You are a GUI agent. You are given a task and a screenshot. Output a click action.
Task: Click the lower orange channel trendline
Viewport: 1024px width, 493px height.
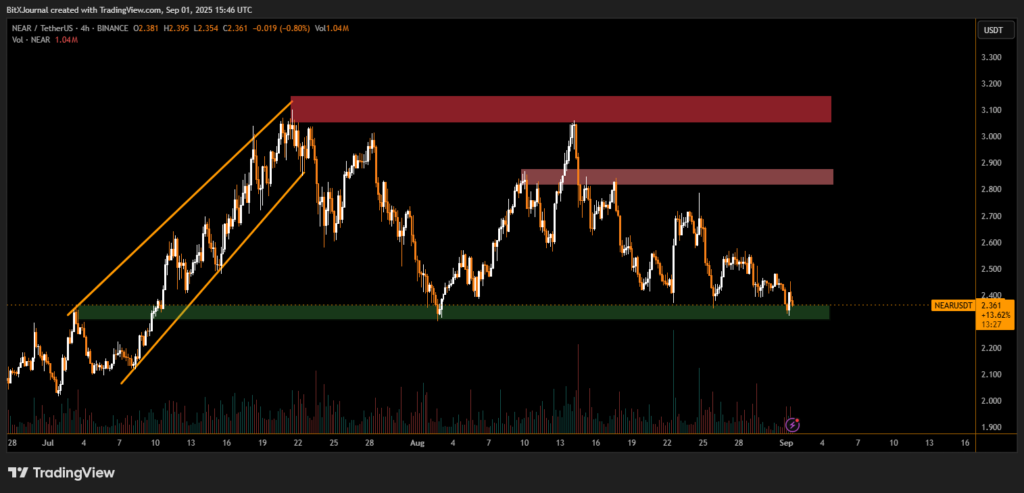212,278
